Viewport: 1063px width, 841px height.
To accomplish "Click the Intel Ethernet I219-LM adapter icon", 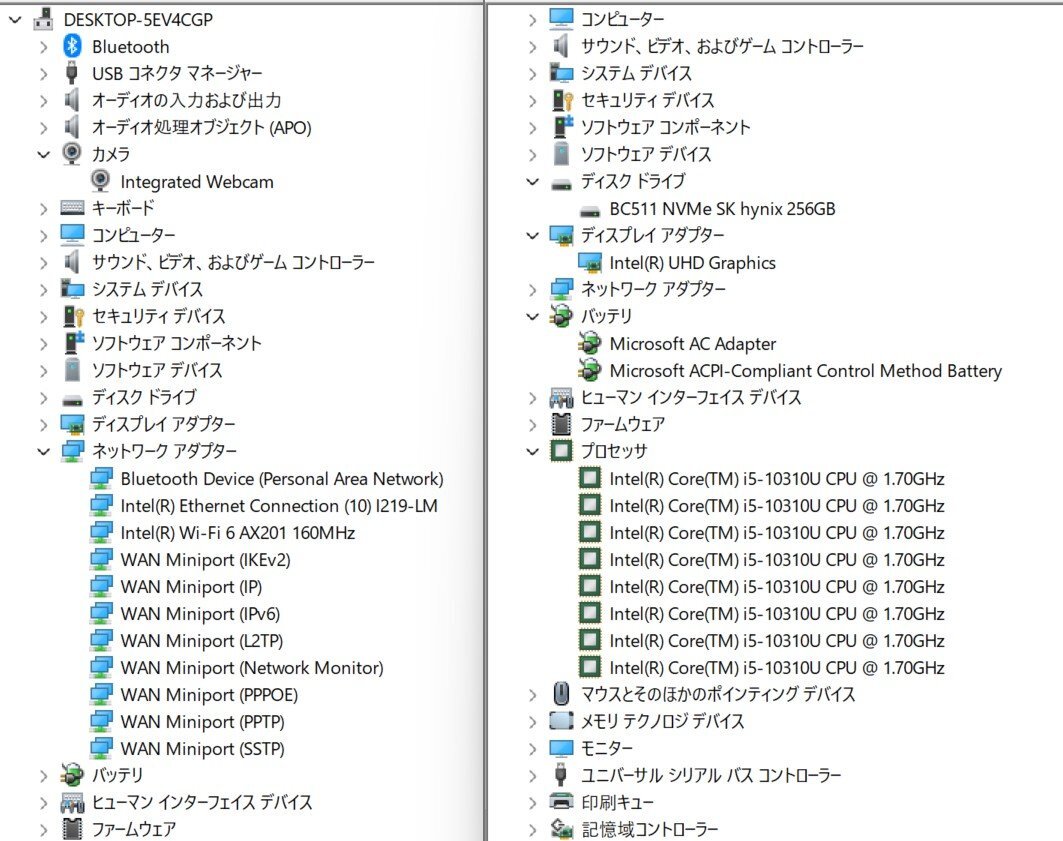I will coord(101,506).
